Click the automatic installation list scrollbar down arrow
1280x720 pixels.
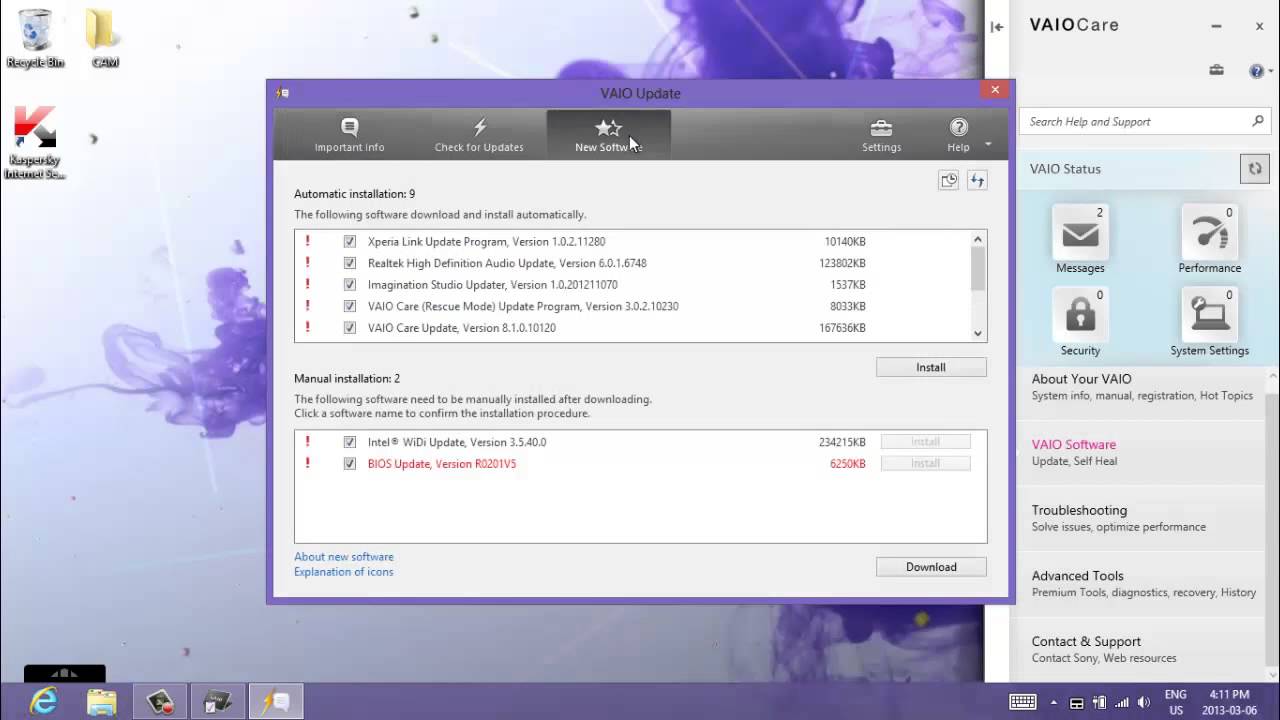click(978, 334)
